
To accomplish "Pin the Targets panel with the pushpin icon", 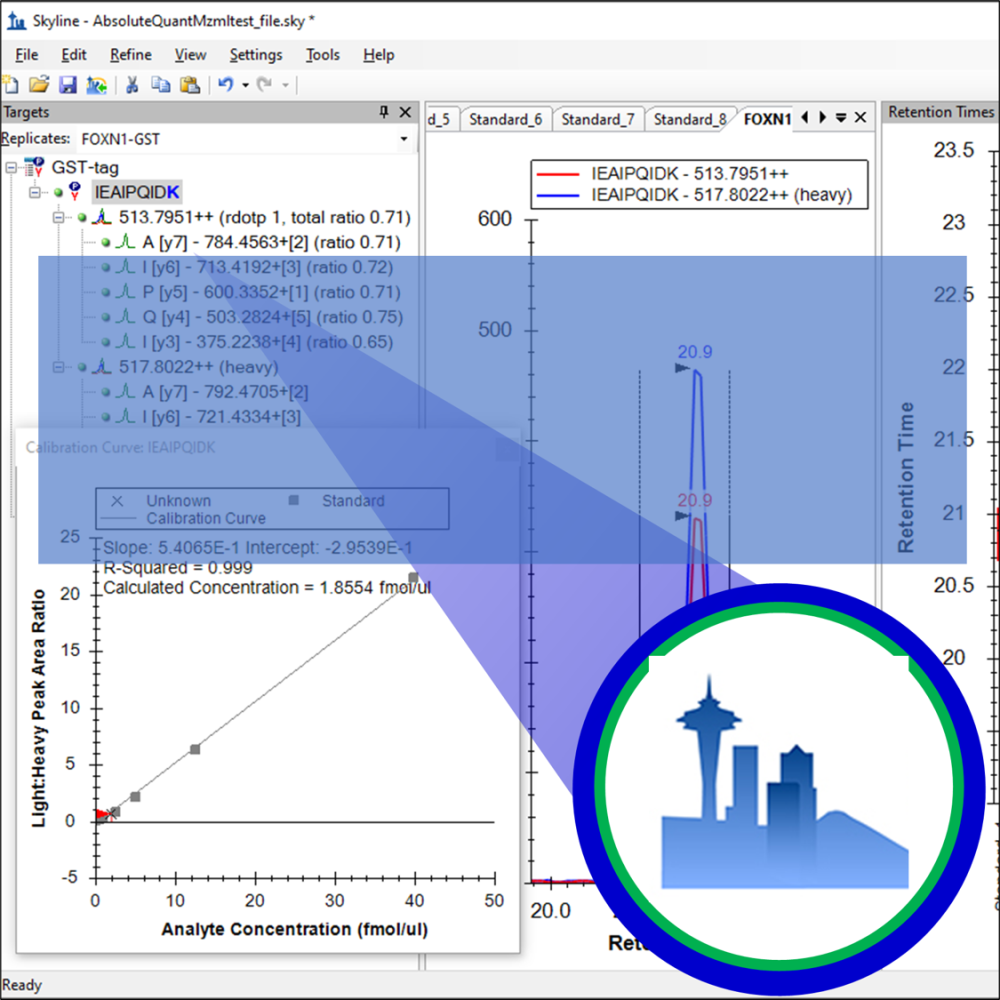I will tap(383, 112).
